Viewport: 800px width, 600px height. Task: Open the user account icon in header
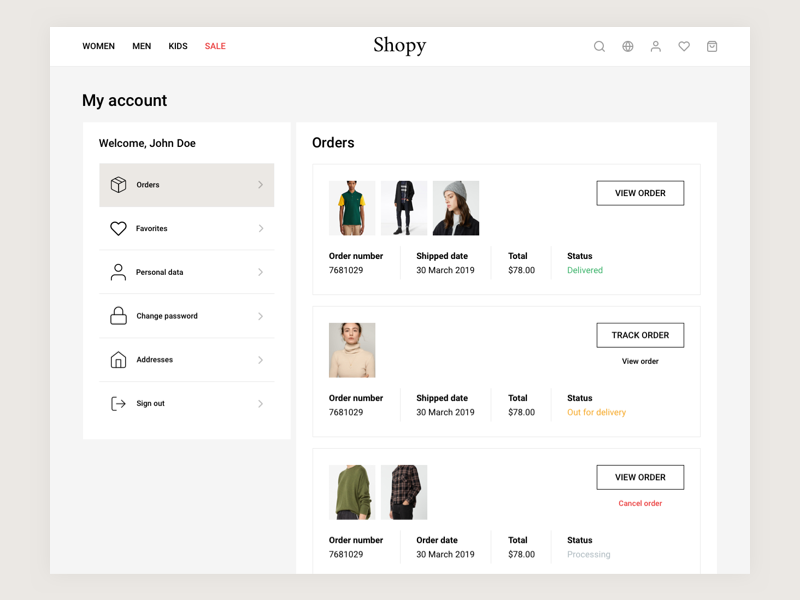[655, 46]
